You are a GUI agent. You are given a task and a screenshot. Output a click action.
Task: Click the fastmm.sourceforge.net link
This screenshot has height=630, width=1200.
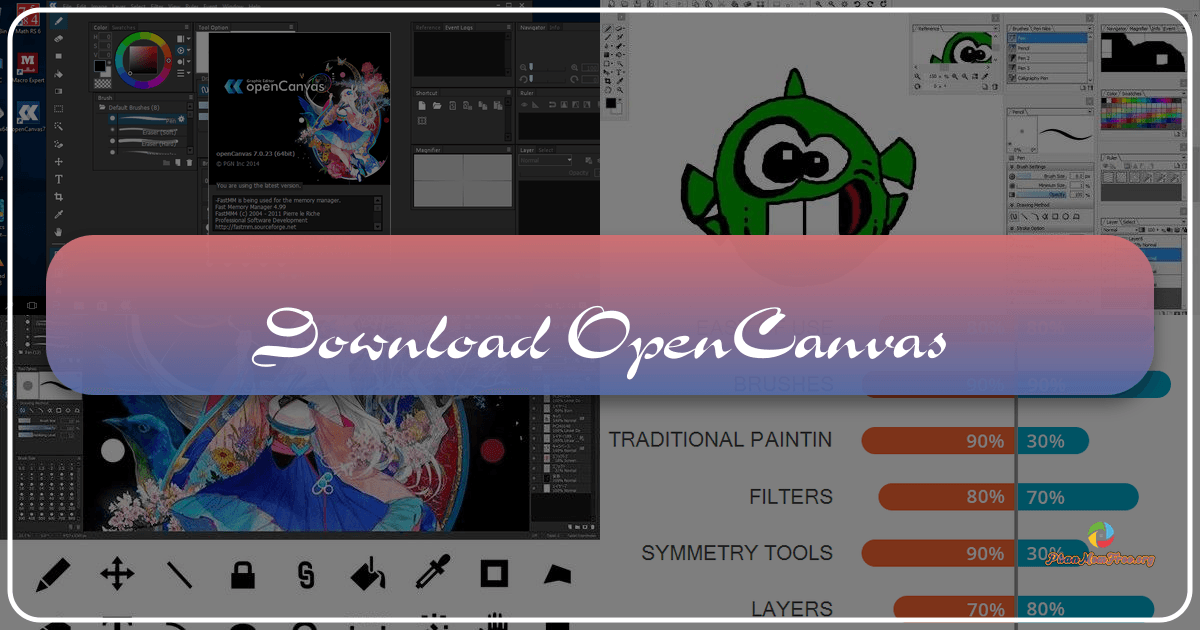[255, 226]
